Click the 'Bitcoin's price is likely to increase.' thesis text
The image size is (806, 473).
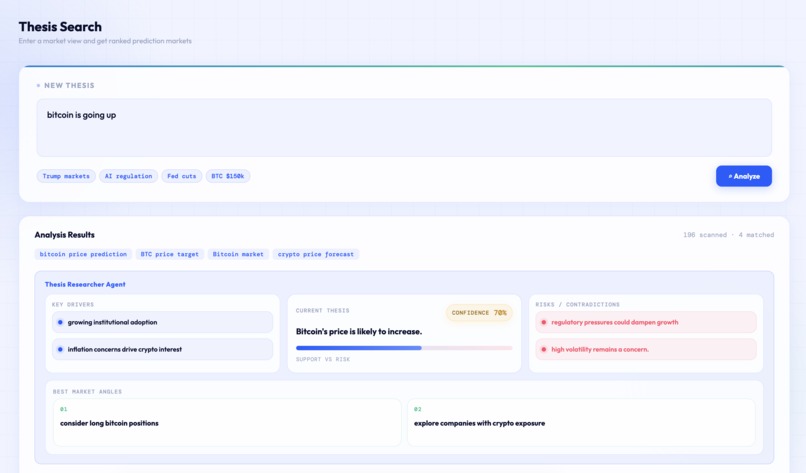pos(359,332)
